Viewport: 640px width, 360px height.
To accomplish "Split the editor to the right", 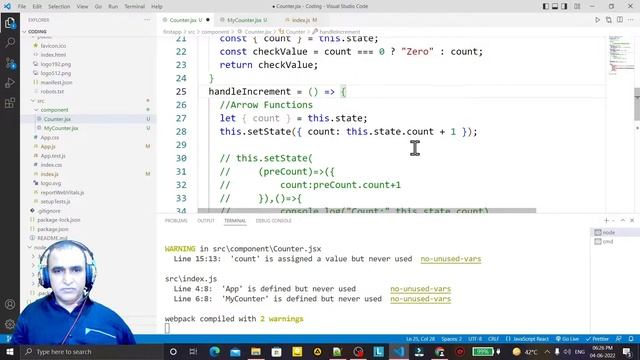I will pos(620,20).
